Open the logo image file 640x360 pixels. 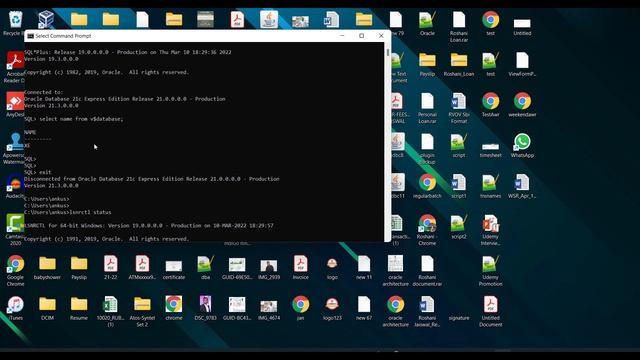(x=332, y=268)
